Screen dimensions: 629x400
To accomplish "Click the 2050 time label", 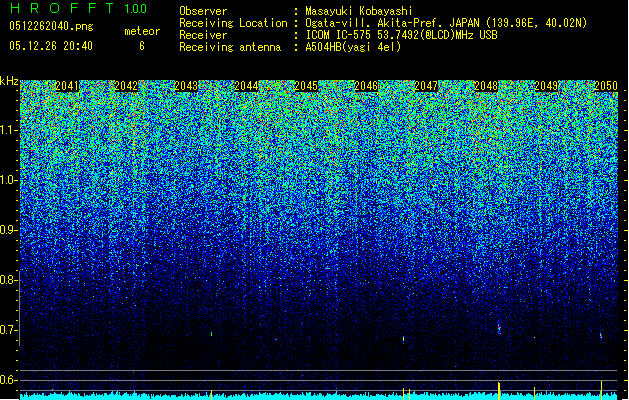I will [x=606, y=86].
